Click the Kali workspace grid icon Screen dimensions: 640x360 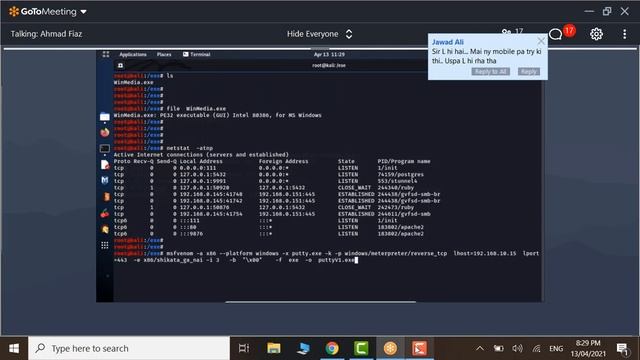tap(106, 54)
